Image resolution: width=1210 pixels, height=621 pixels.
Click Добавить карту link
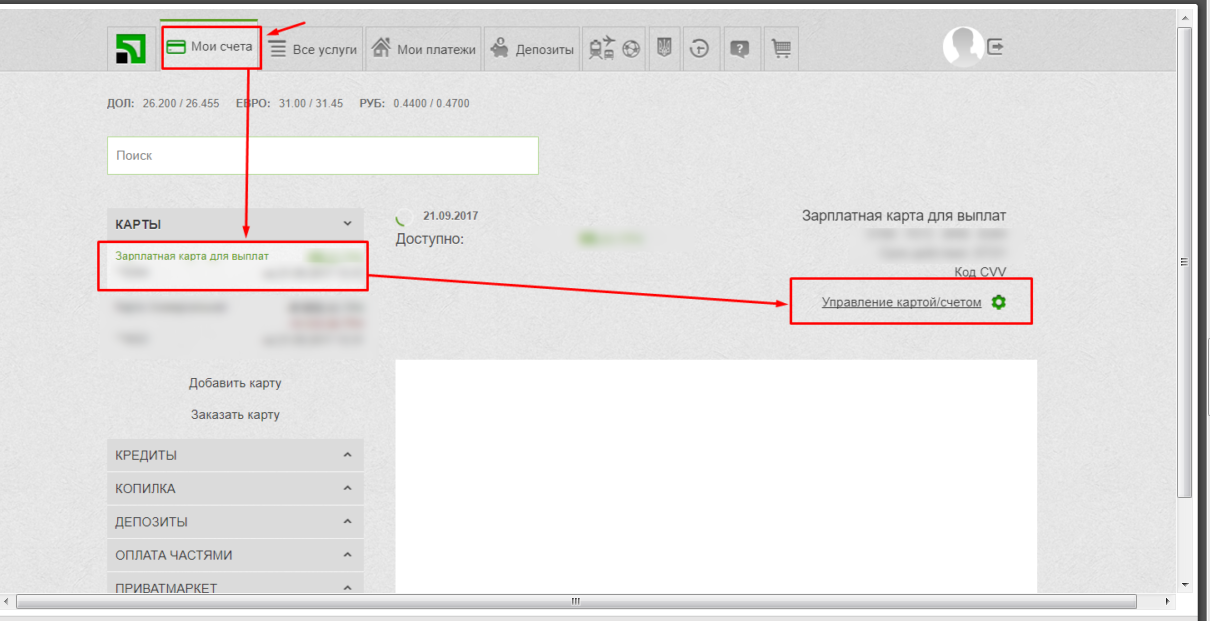(235, 383)
